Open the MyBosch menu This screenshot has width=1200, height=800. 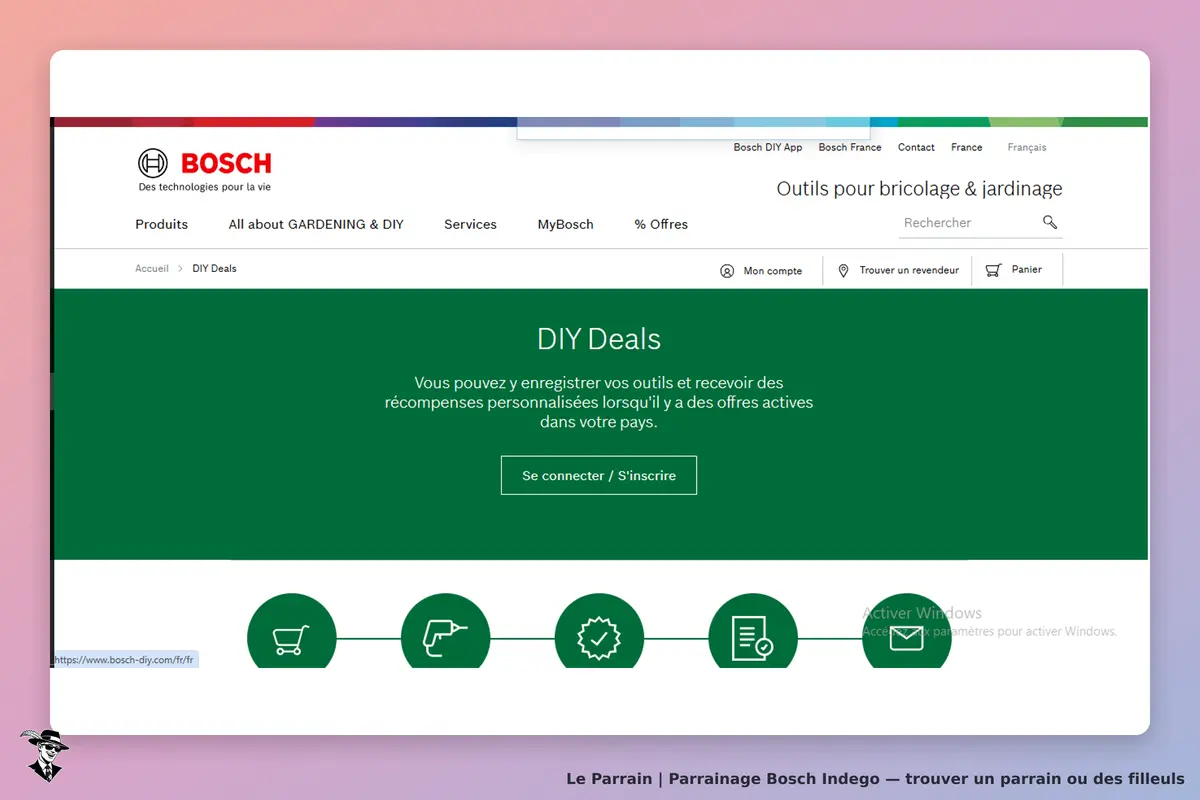coord(565,224)
